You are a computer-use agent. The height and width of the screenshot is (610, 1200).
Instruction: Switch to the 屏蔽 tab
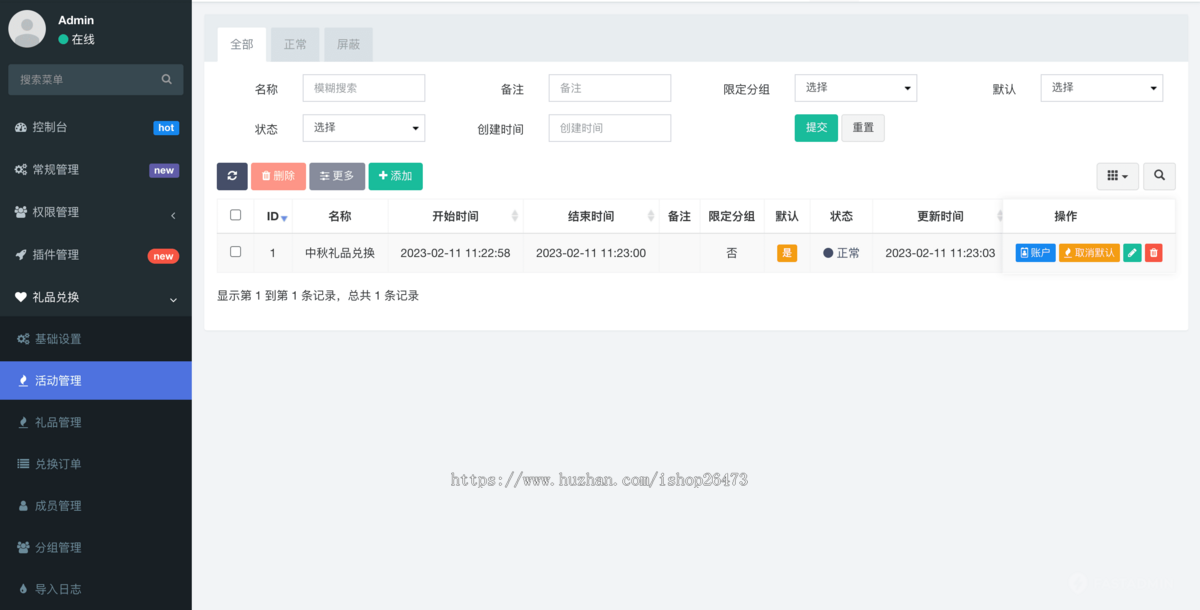(348, 45)
